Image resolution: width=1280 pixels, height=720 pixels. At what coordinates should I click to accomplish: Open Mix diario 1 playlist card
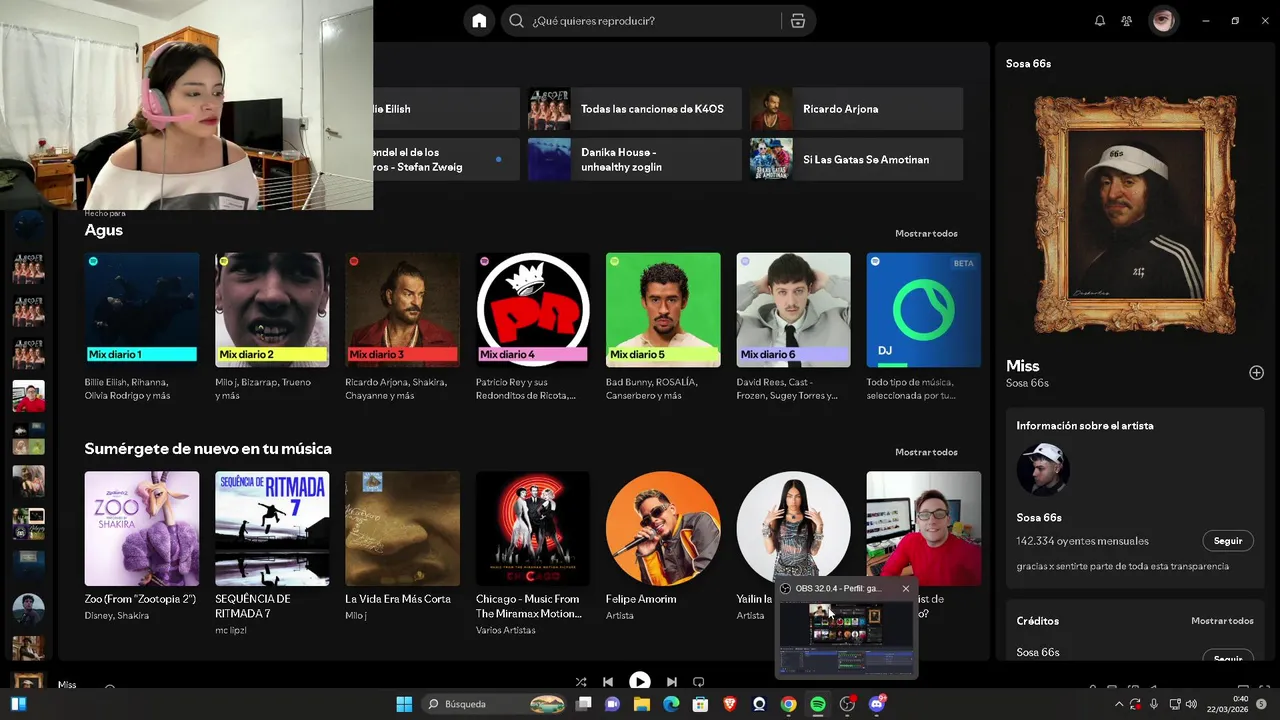click(142, 328)
